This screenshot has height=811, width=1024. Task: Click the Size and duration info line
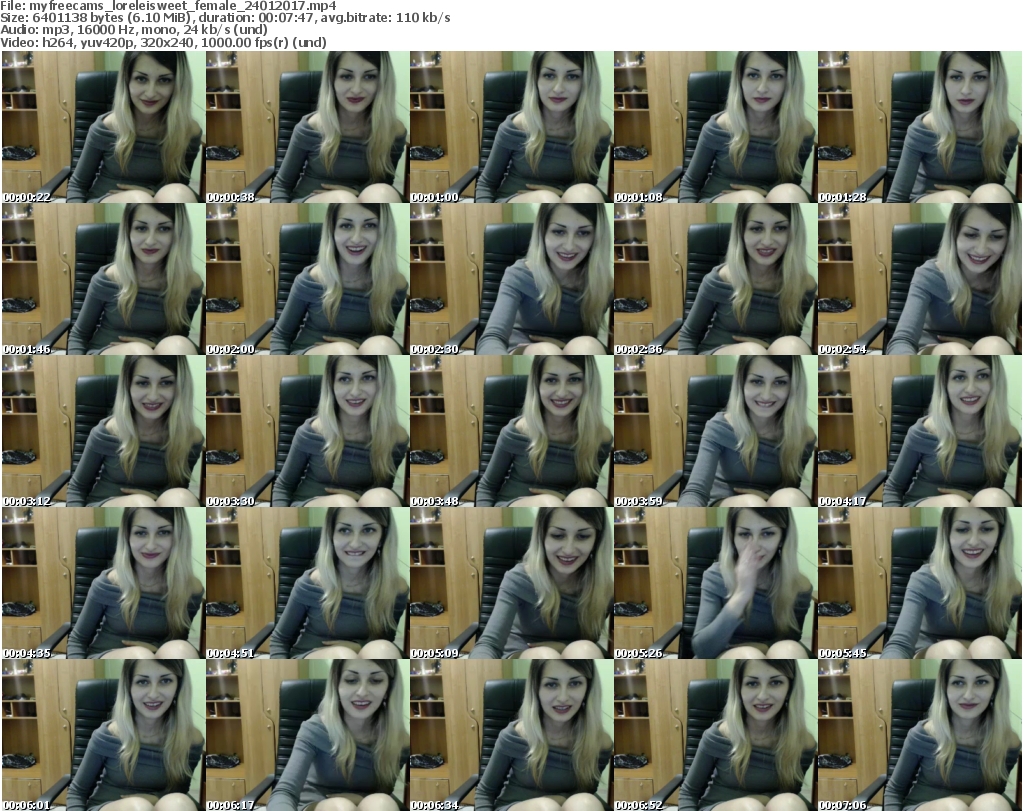(x=225, y=18)
